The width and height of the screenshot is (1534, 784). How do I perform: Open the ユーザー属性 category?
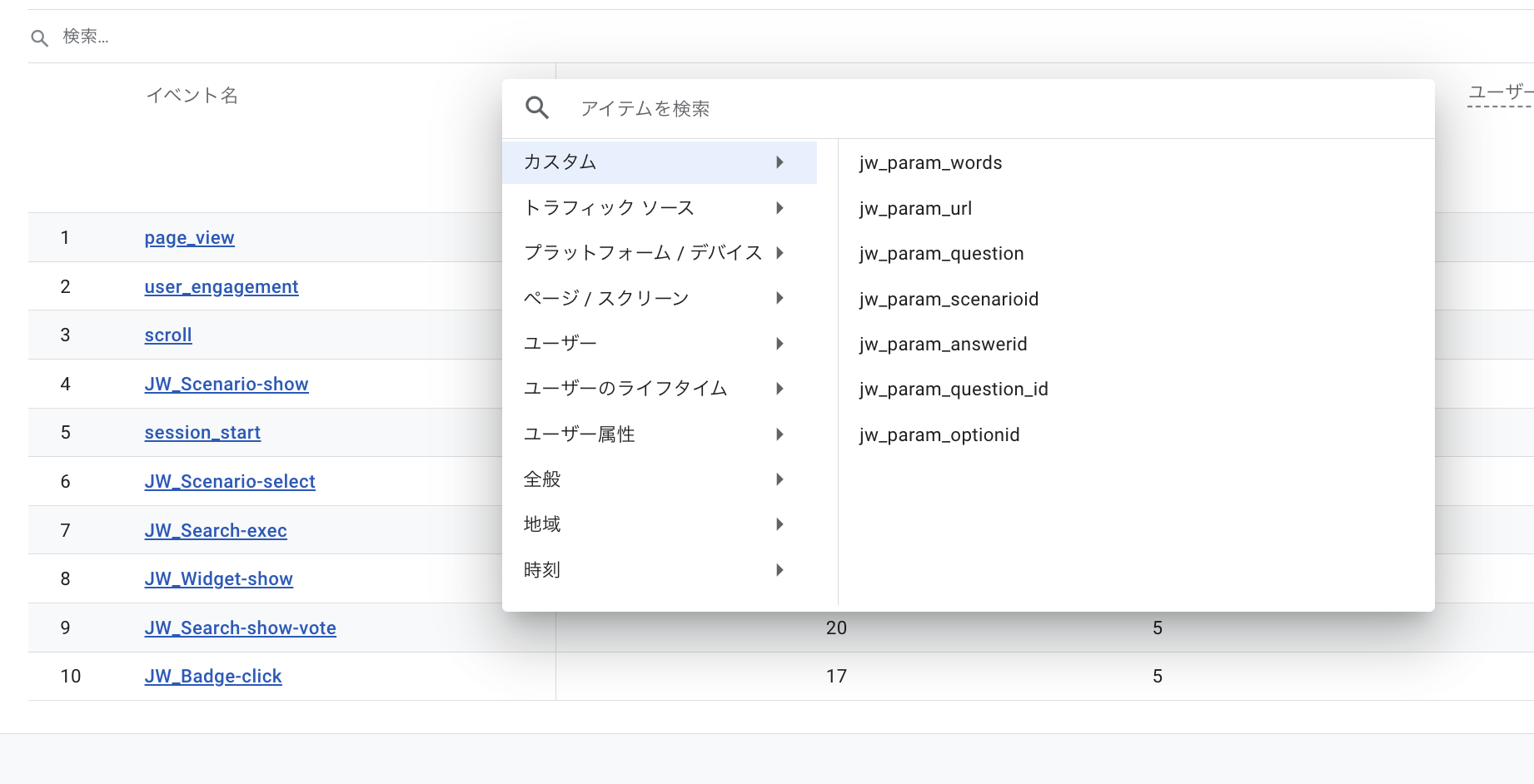(660, 434)
